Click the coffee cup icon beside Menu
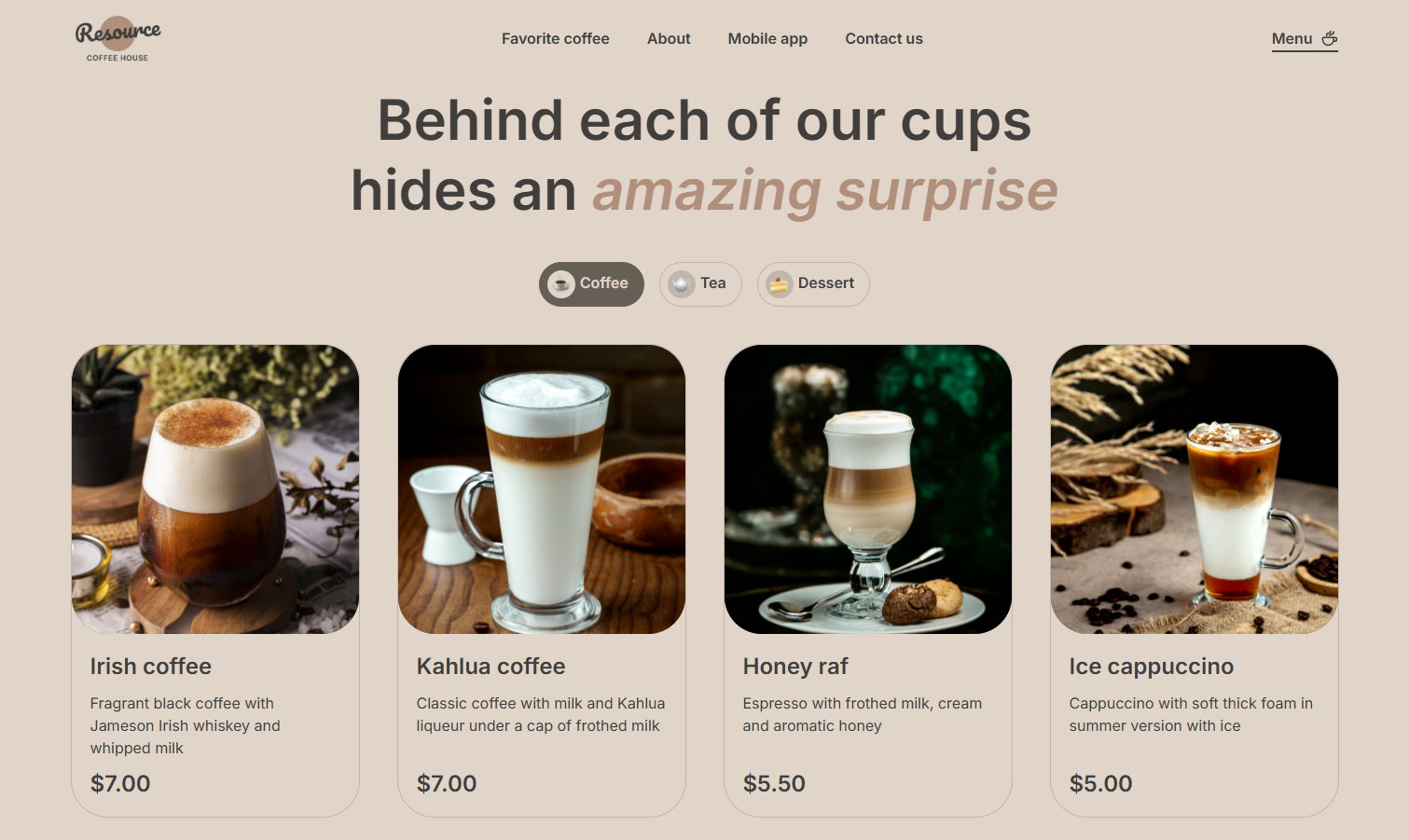The width and height of the screenshot is (1409, 840). (x=1330, y=38)
